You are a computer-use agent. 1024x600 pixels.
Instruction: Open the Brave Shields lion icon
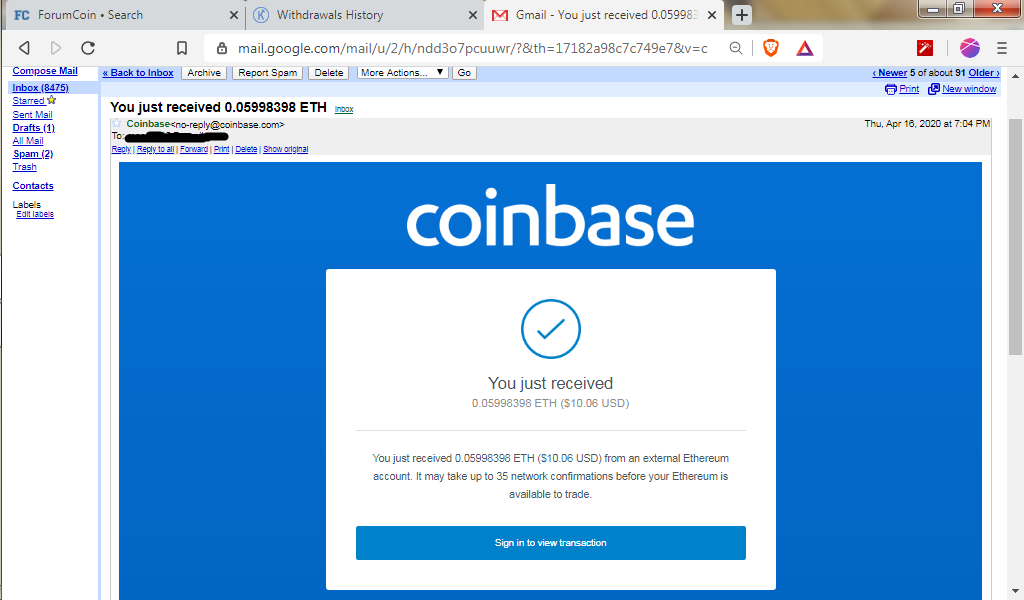771,48
